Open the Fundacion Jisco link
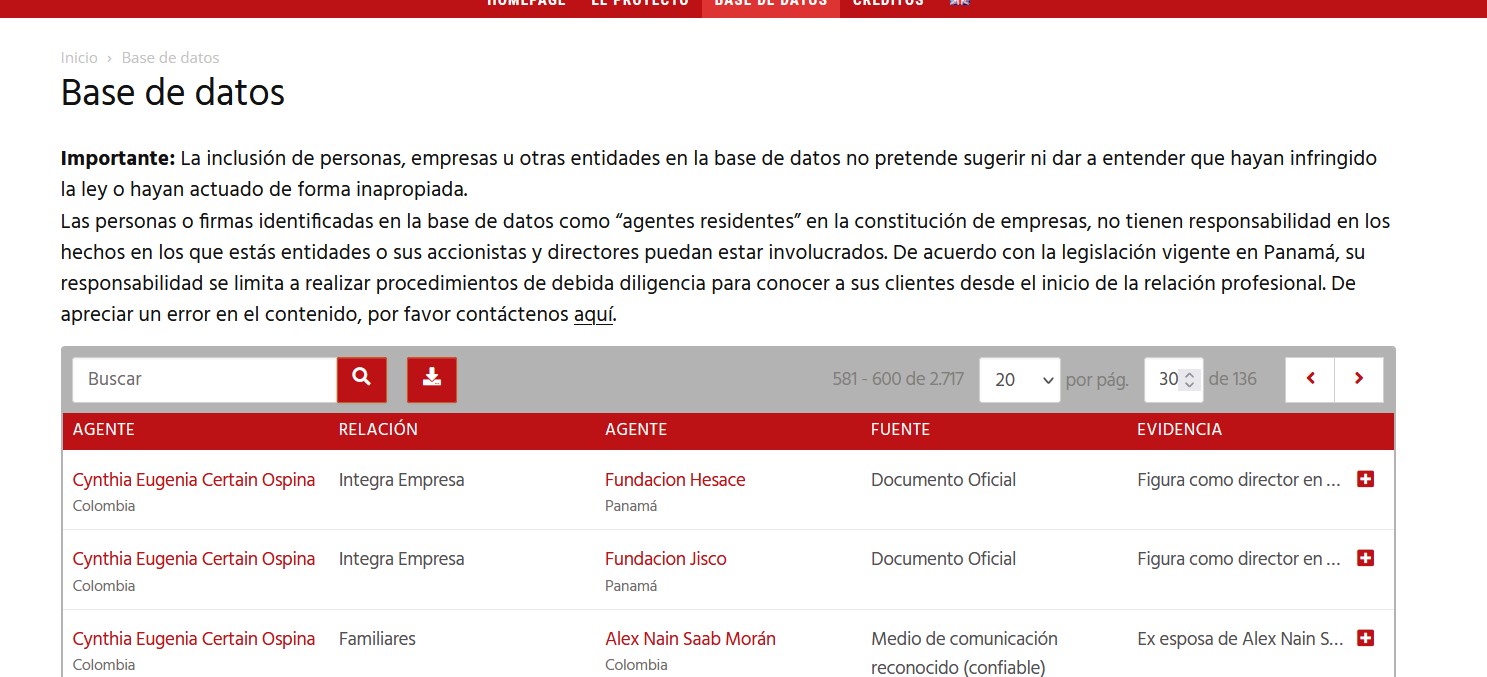The image size is (1487, 677). click(x=666, y=559)
